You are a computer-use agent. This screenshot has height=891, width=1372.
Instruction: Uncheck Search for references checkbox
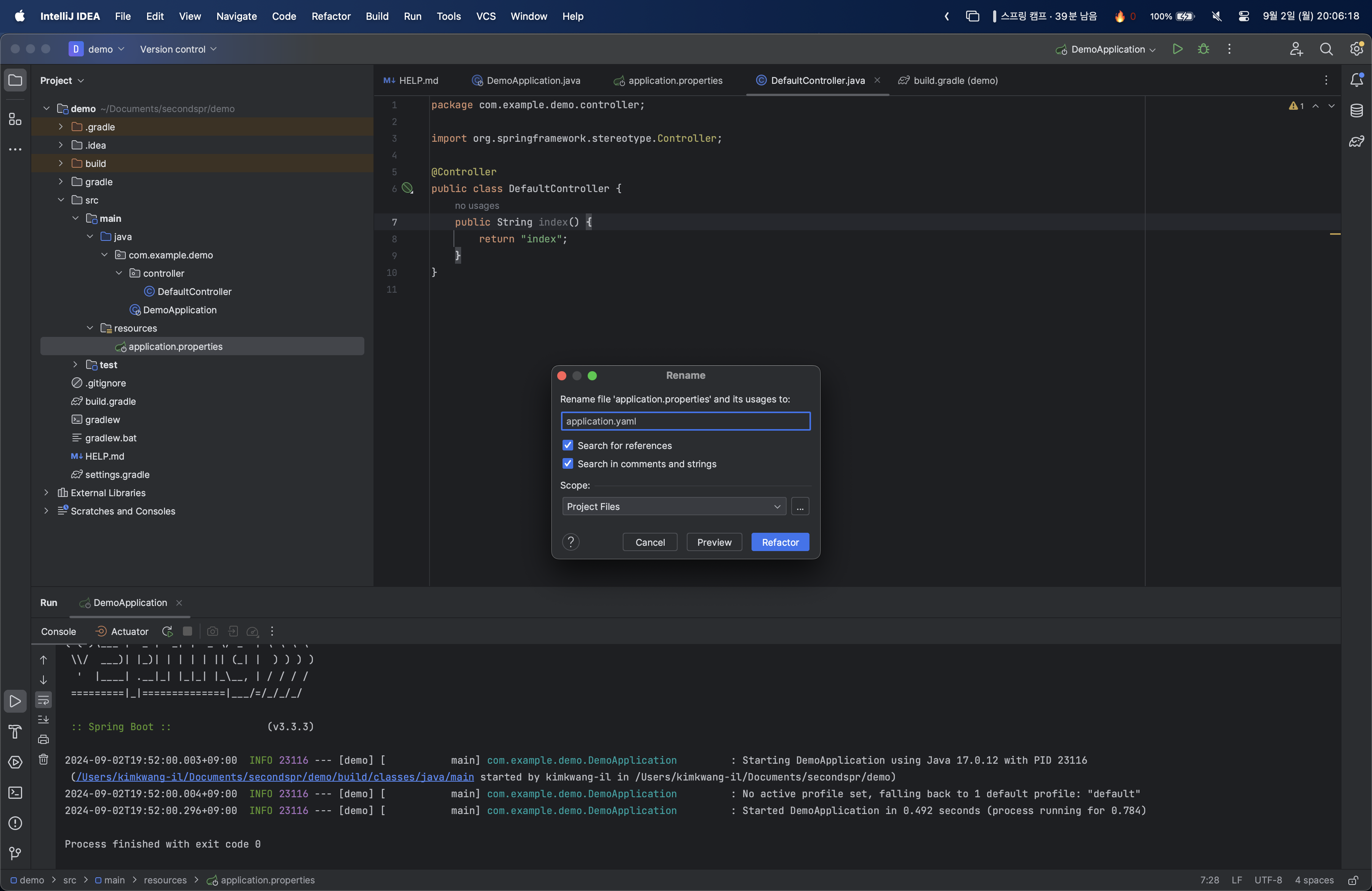568,445
